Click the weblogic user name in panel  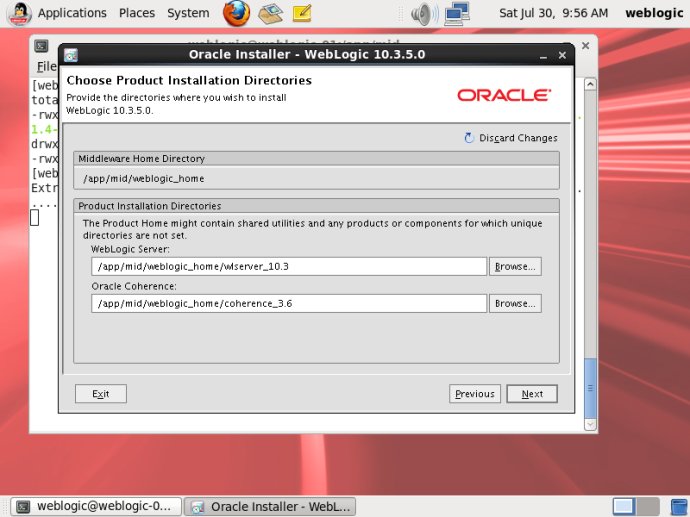tap(654, 13)
